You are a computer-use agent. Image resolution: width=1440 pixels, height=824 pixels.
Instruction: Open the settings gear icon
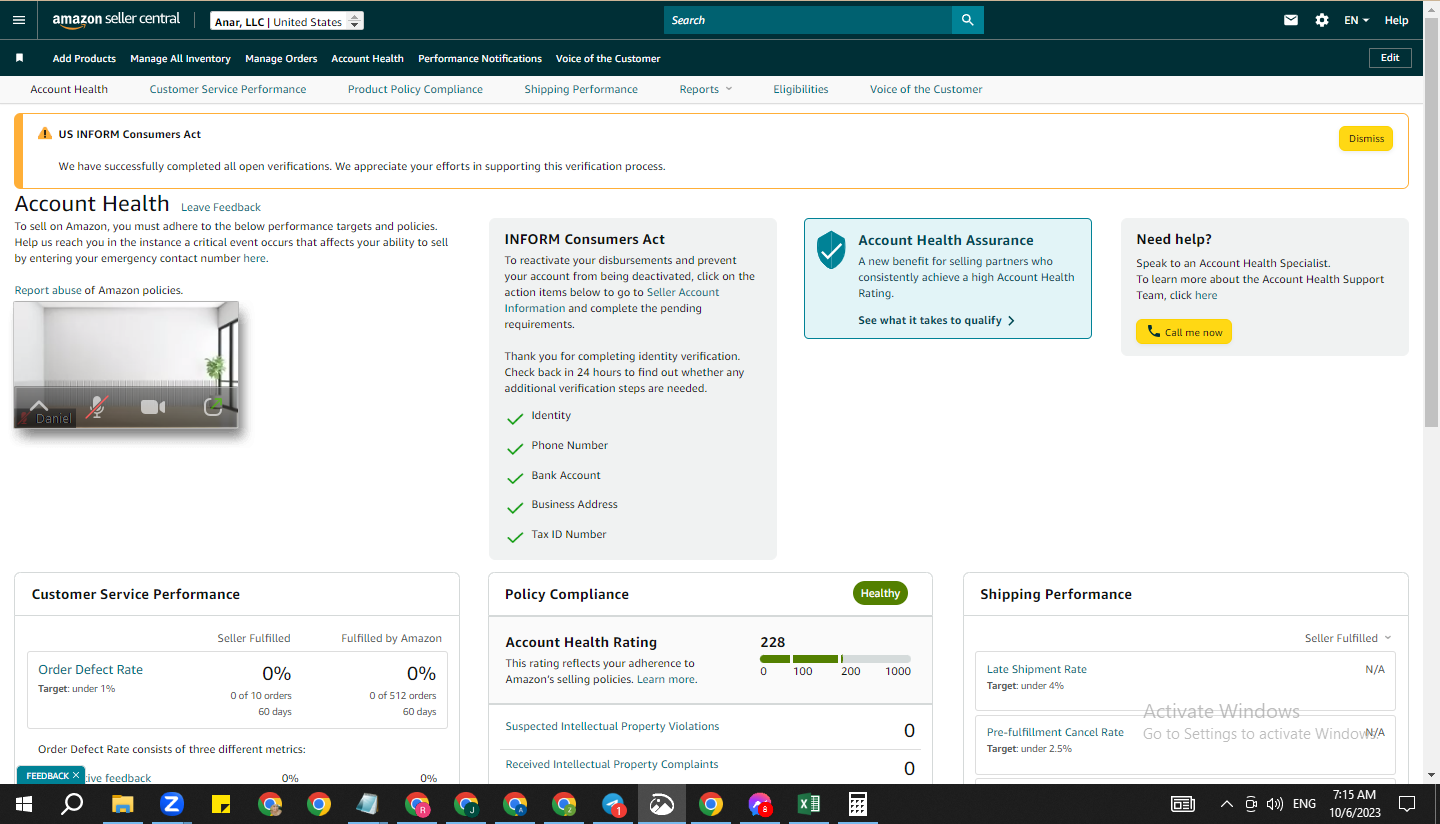click(x=1322, y=20)
